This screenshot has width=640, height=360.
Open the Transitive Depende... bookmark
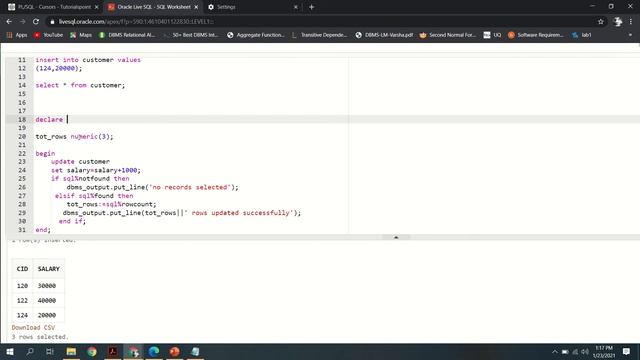[320, 35]
